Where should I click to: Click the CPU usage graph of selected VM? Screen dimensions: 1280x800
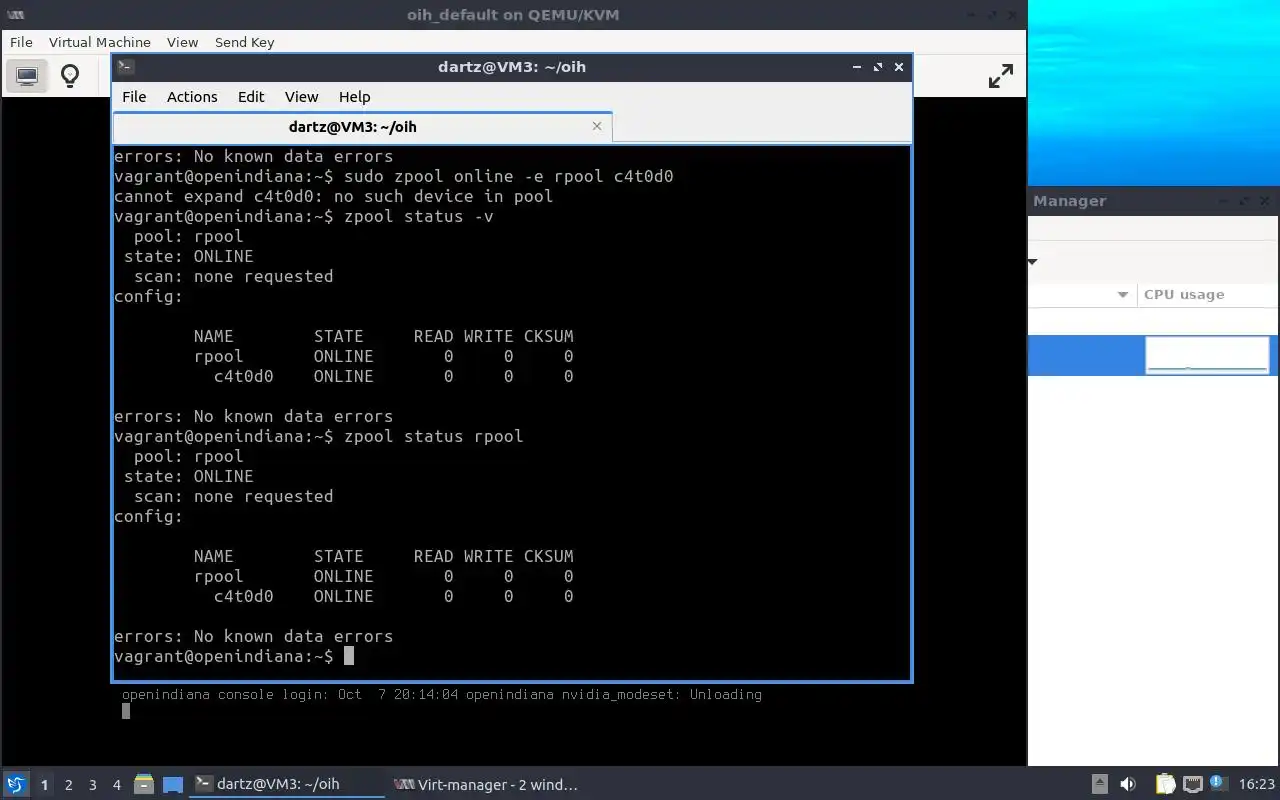coord(1207,355)
